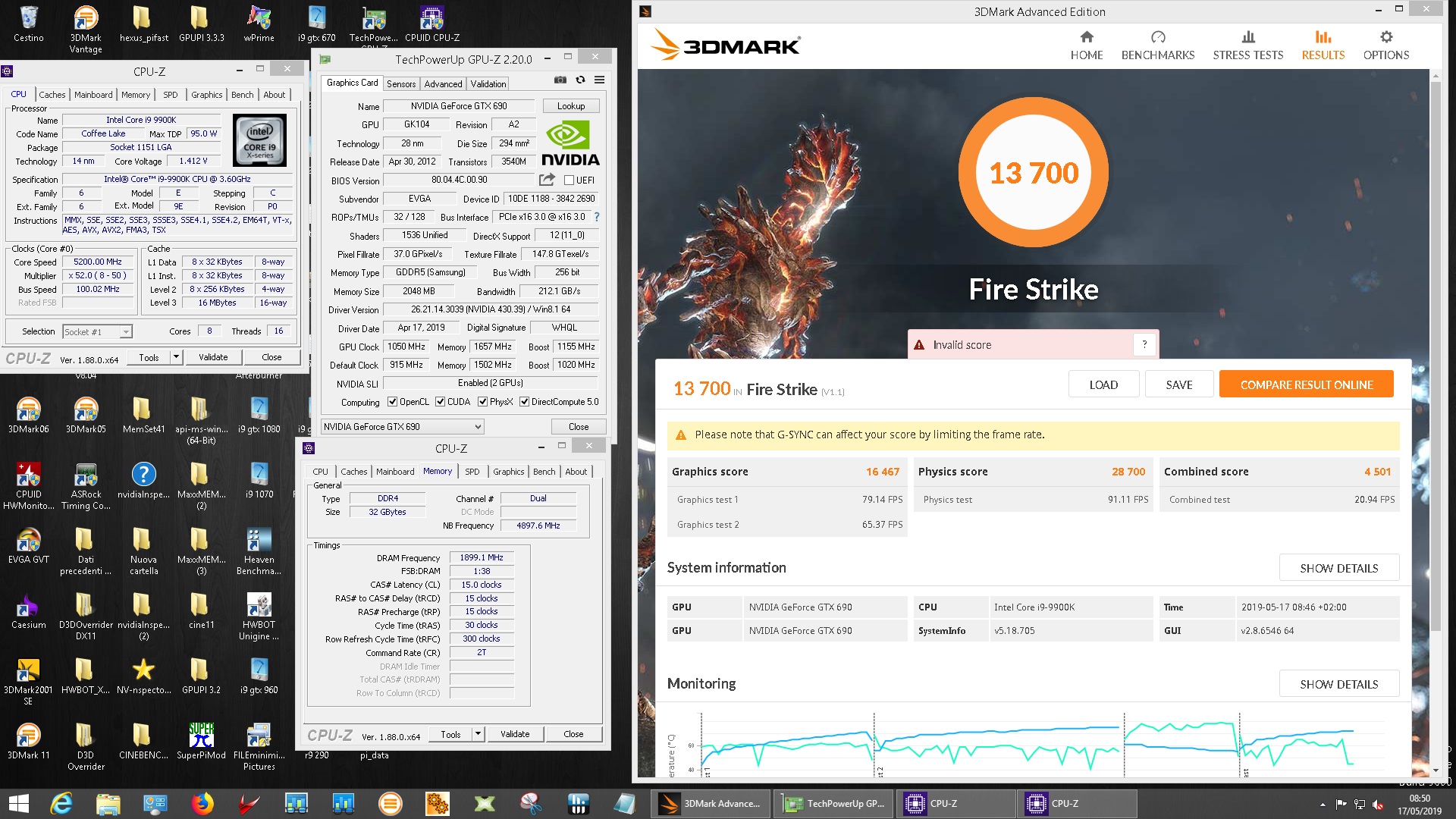The height and width of the screenshot is (819, 1456).
Task: Open Advanced tab in GPU-Z
Action: click(x=443, y=84)
